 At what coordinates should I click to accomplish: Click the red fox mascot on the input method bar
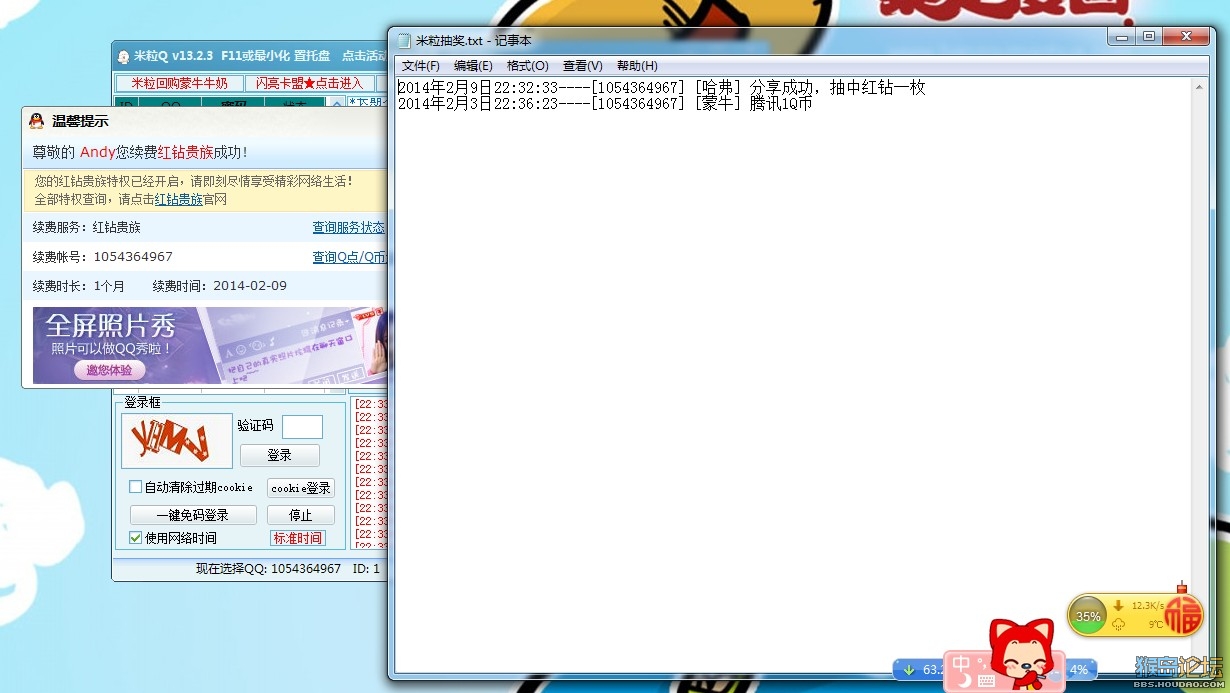click(1022, 655)
